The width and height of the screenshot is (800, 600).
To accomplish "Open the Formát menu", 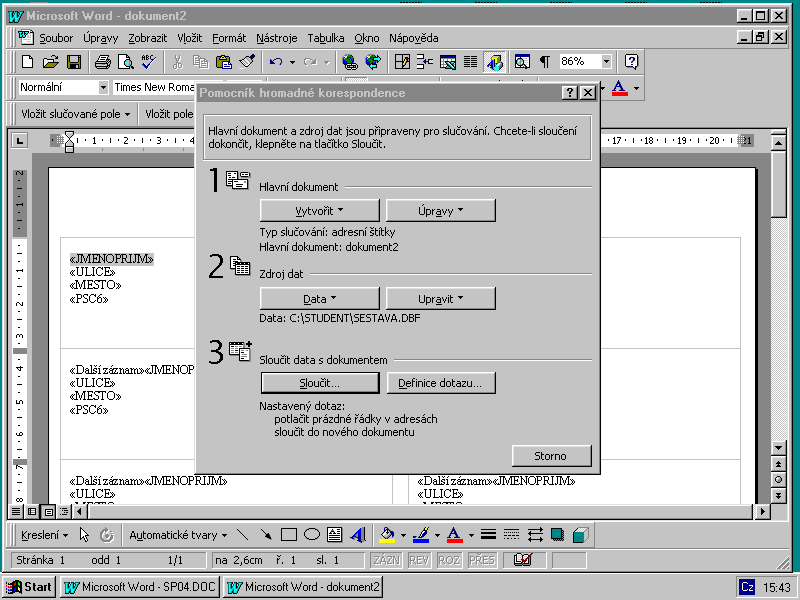I will pyautogui.click(x=229, y=38).
